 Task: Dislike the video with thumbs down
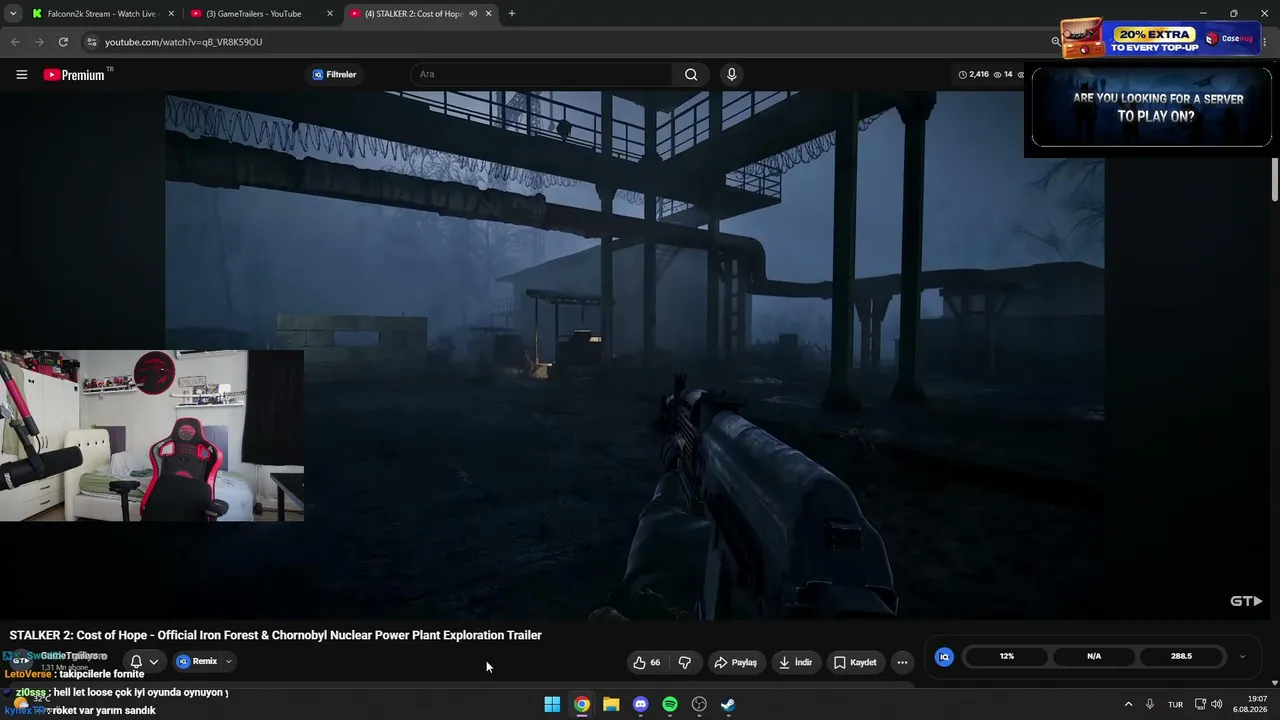[x=685, y=662]
